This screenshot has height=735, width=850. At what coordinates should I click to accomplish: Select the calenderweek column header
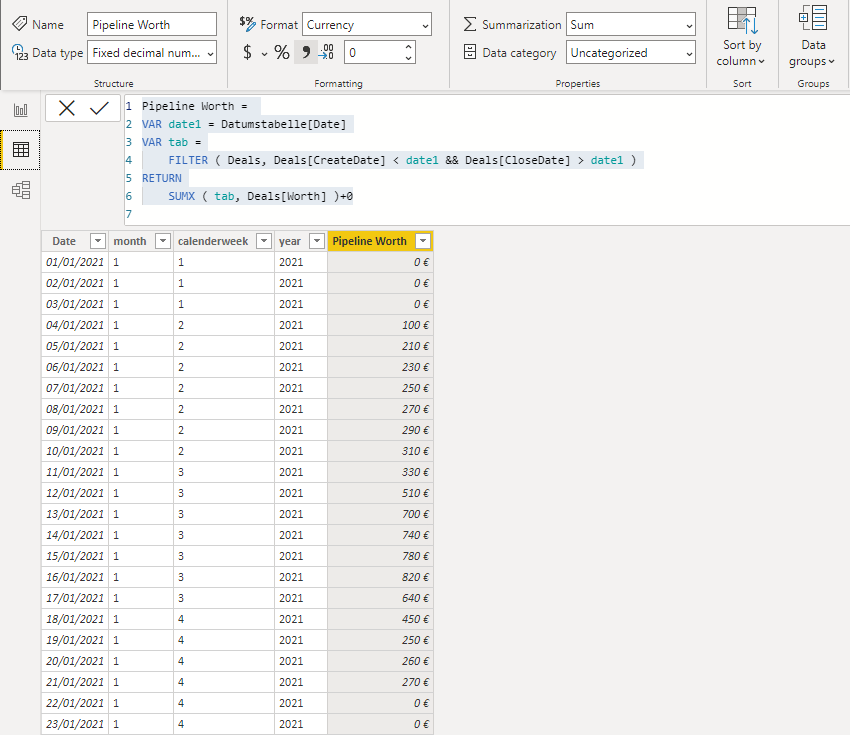pyautogui.click(x=213, y=241)
